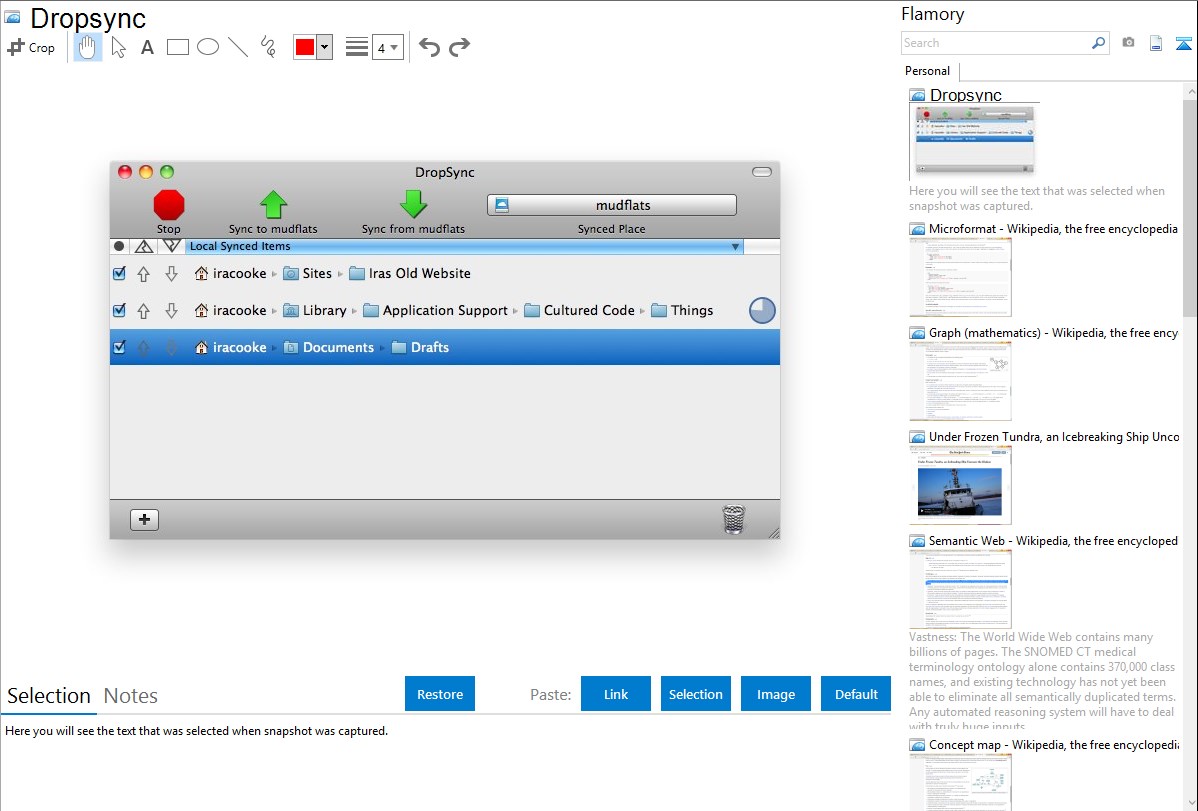Viewport: 1198px width, 811px height.
Task: Open the line width dropdown showing 4
Action: pos(388,47)
